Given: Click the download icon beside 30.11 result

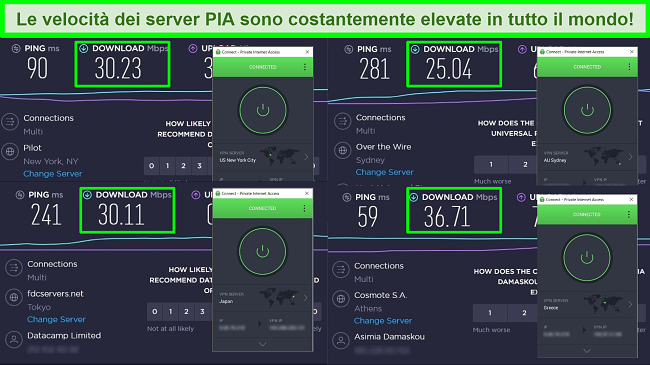Looking at the screenshot, I should [x=87, y=195].
